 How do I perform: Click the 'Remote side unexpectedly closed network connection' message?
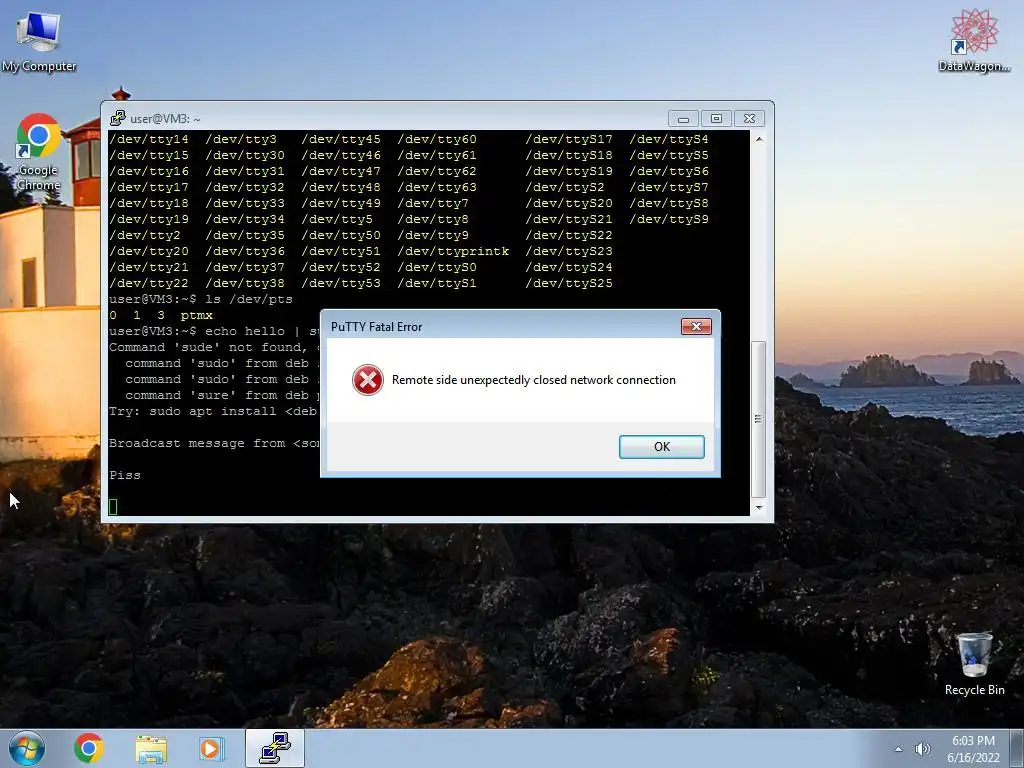click(534, 380)
